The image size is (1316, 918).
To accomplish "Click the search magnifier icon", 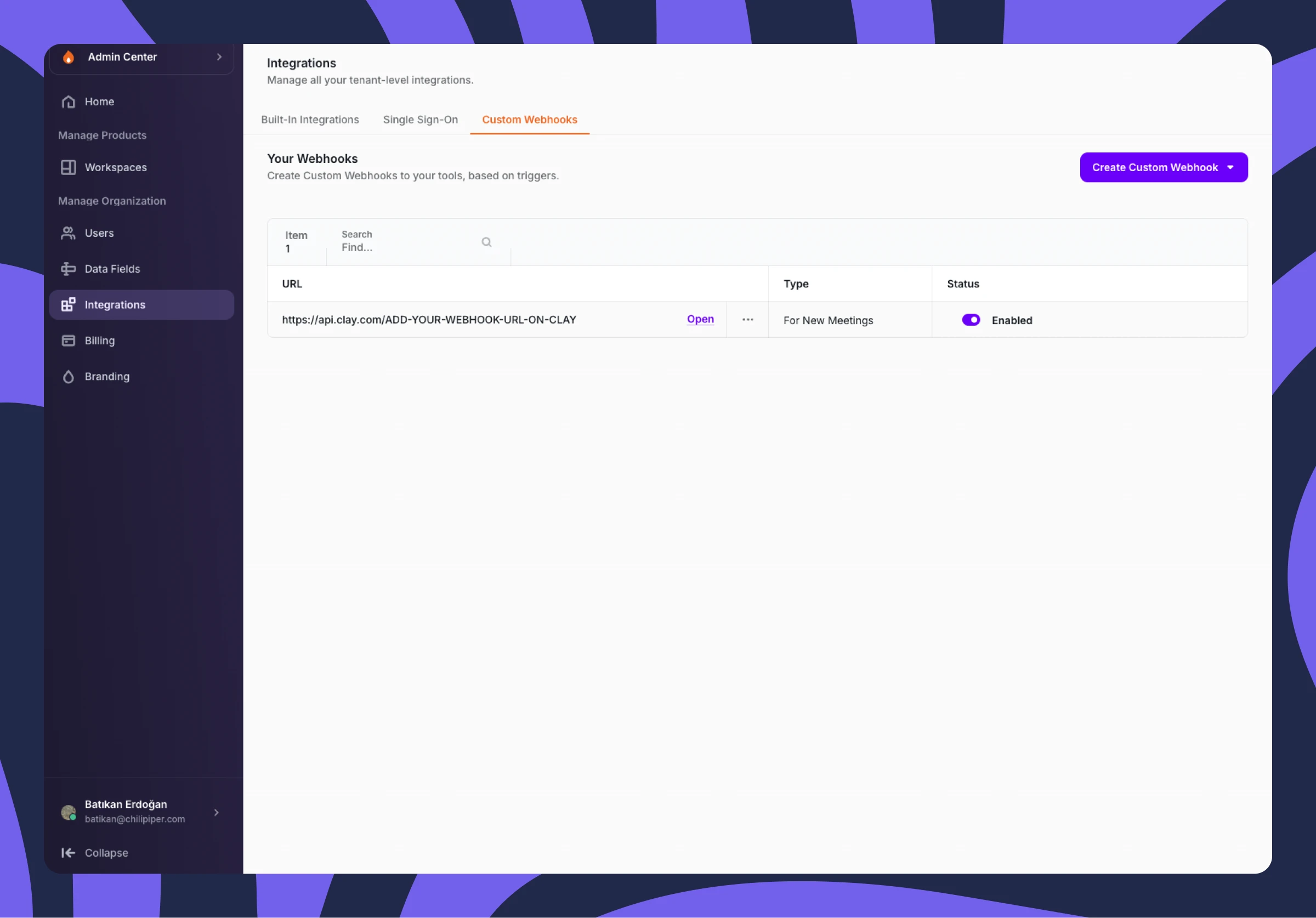I will coord(486,242).
